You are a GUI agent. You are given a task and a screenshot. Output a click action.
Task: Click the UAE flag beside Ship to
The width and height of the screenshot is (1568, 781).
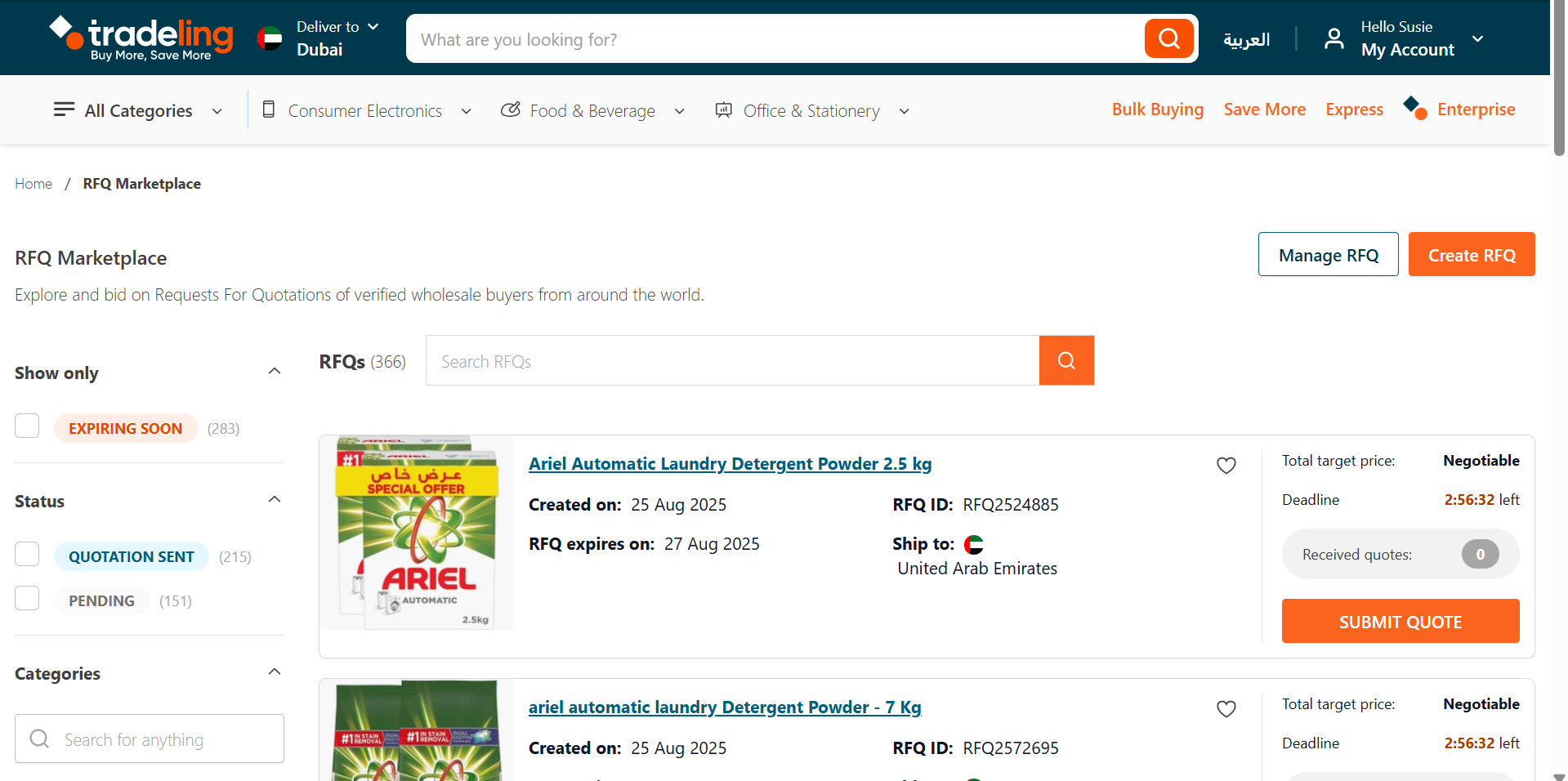click(974, 544)
